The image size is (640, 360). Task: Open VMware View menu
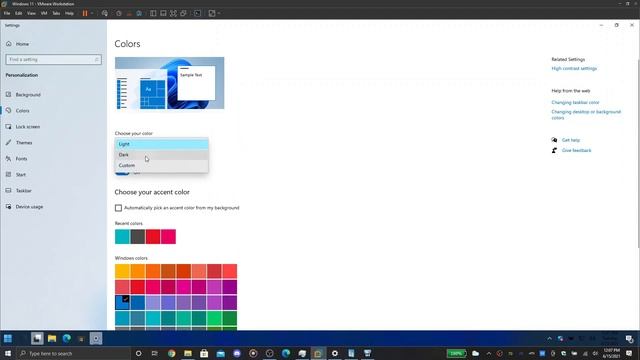point(31,13)
